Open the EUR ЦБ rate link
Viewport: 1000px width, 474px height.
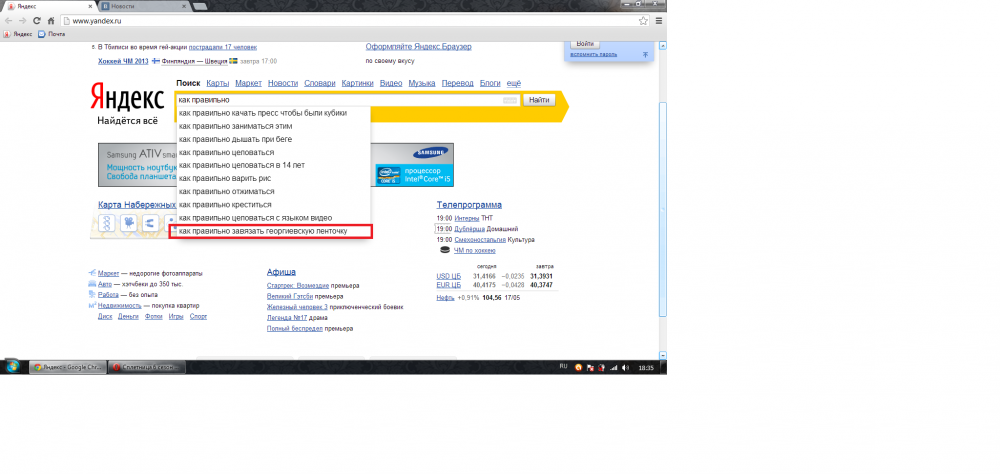[x=448, y=285]
